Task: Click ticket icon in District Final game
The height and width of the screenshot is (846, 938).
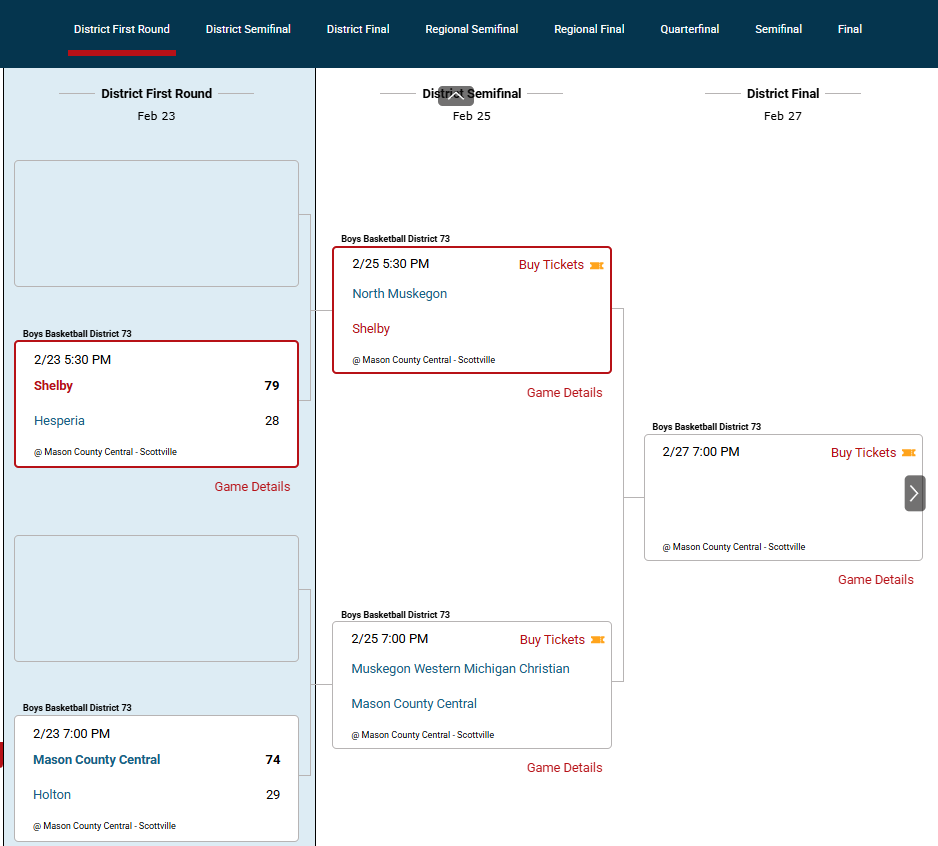Action: coord(908,453)
